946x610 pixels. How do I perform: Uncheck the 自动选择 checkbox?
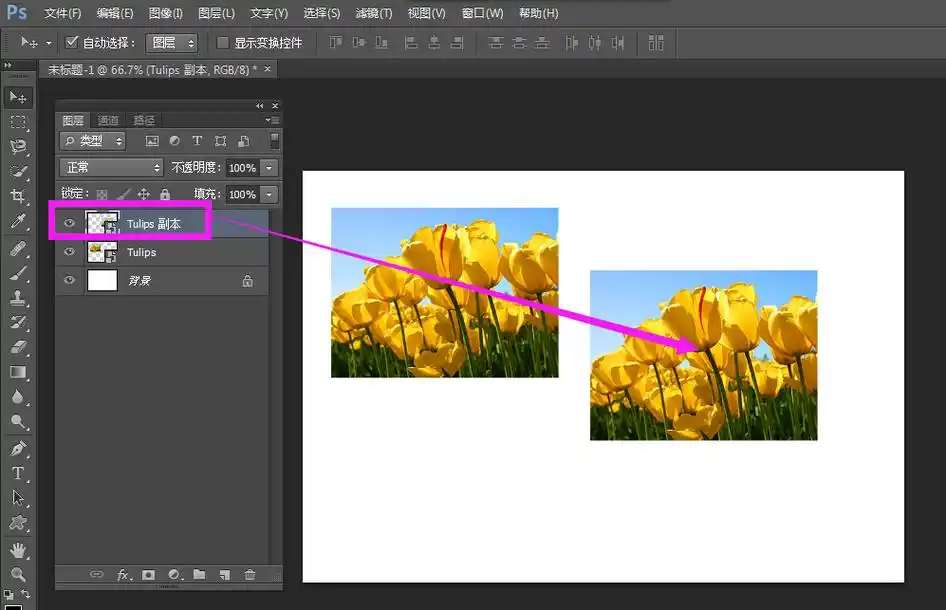pyautogui.click(x=72, y=43)
